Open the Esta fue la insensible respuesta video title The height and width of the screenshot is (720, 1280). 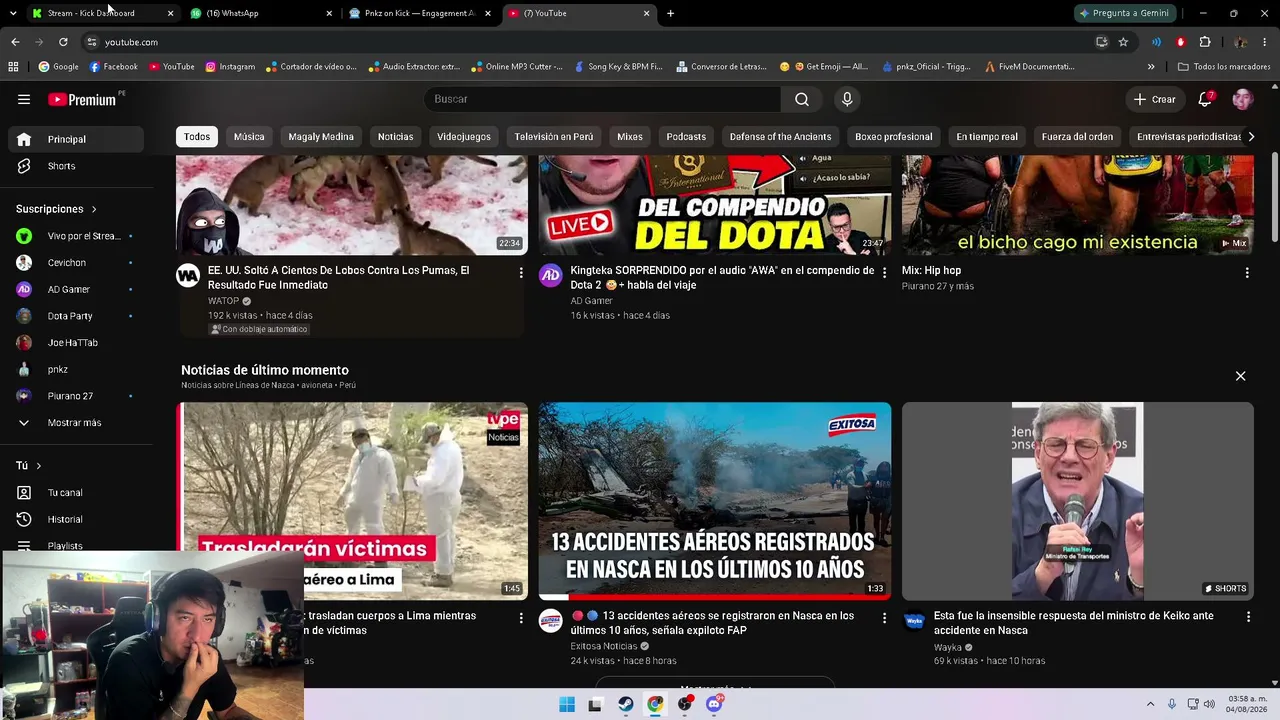pos(1074,623)
